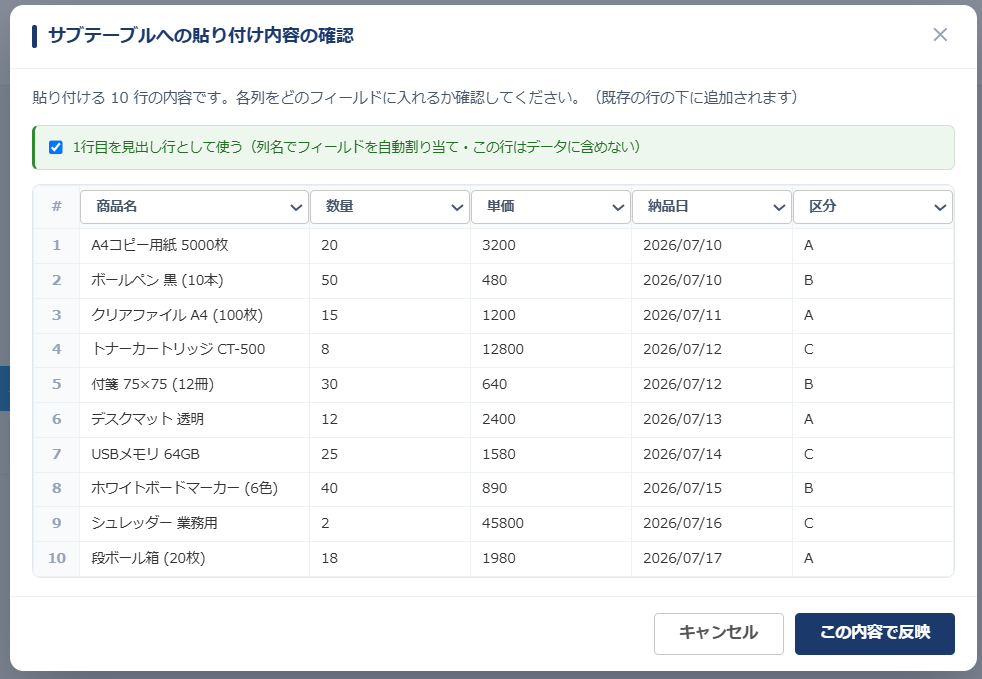This screenshot has width=982, height=679.
Task: Click the キャンセル button
Action: [718, 633]
